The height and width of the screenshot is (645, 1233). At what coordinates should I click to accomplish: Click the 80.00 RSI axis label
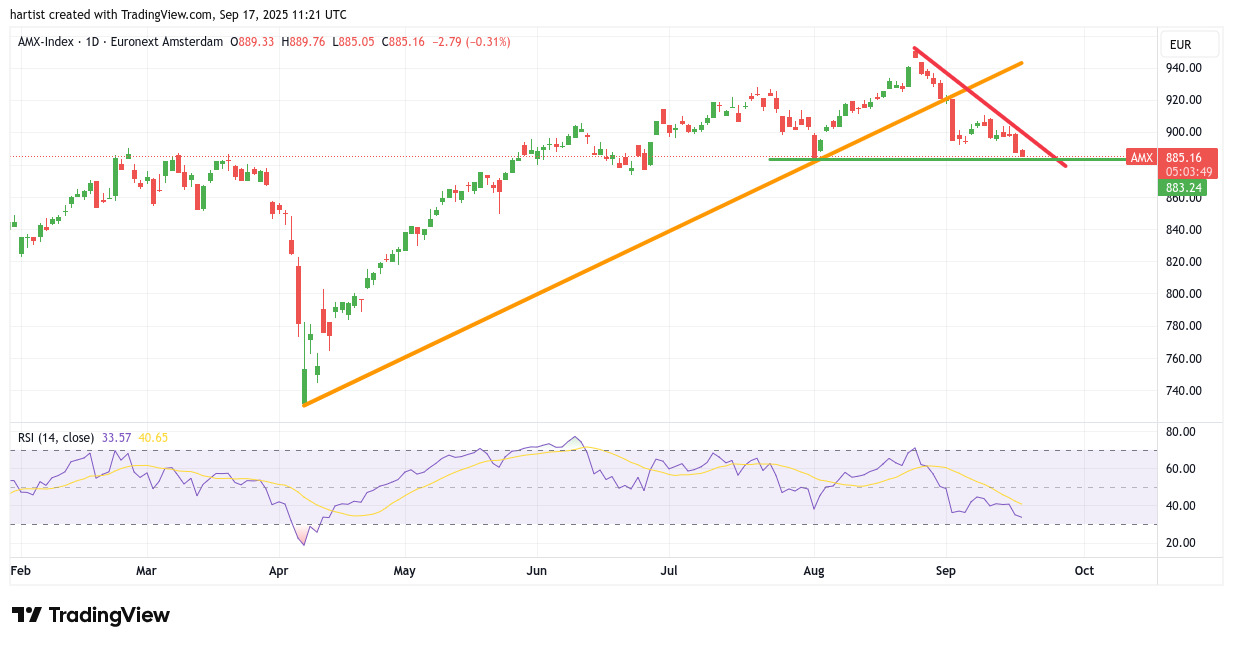click(1180, 432)
